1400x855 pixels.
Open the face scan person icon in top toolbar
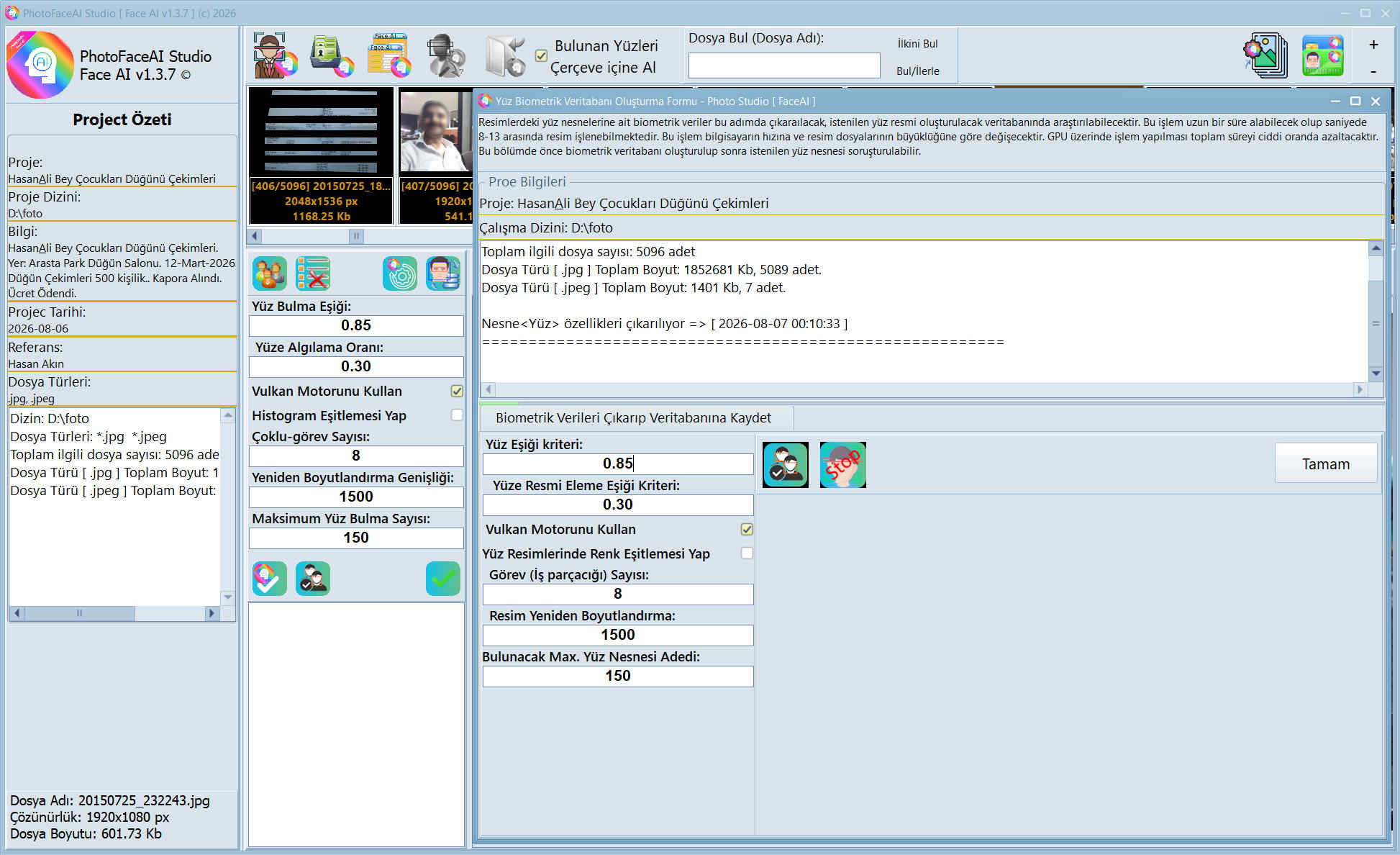pyautogui.click(x=276, y=55)
